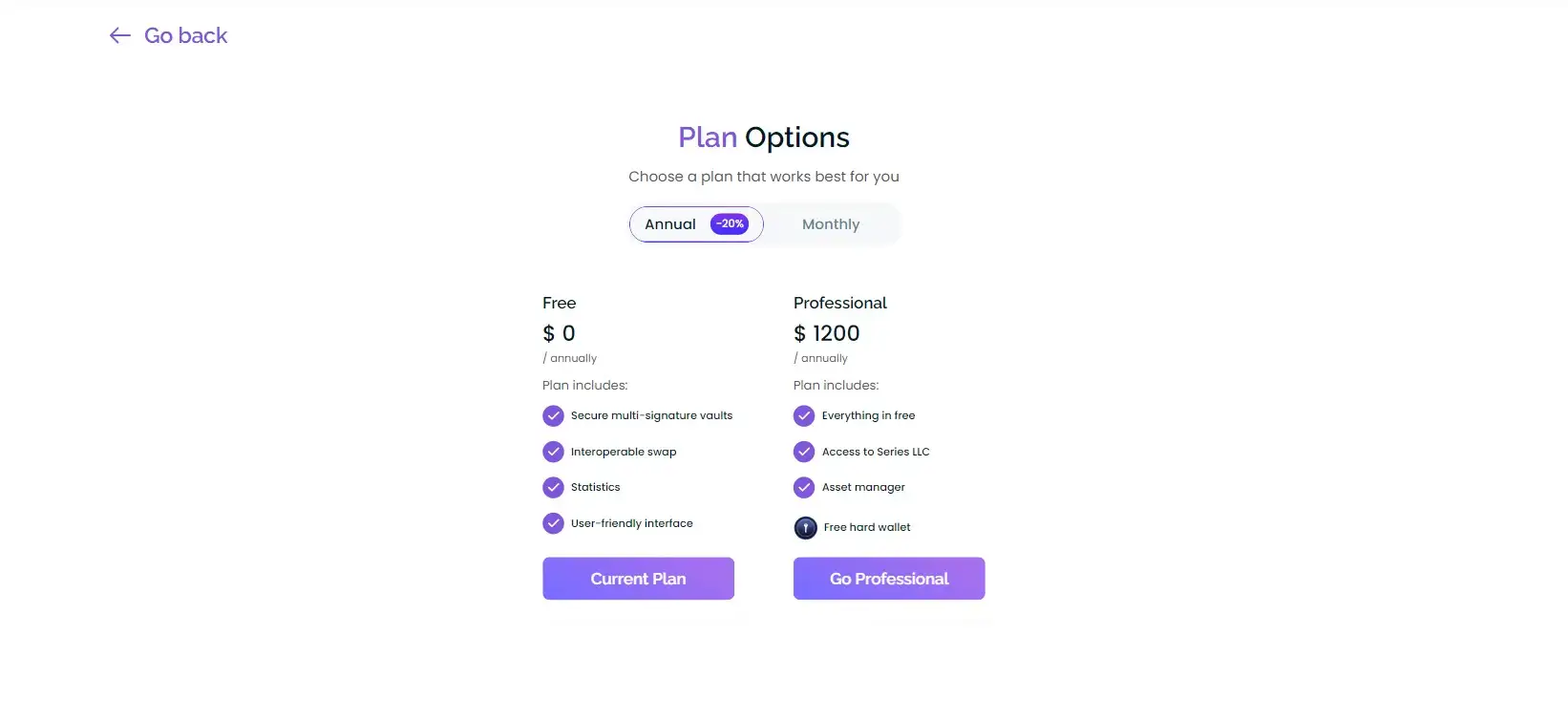Click the Go Professional button
The width and height of the screenshot is (1568, 719).
888,579
